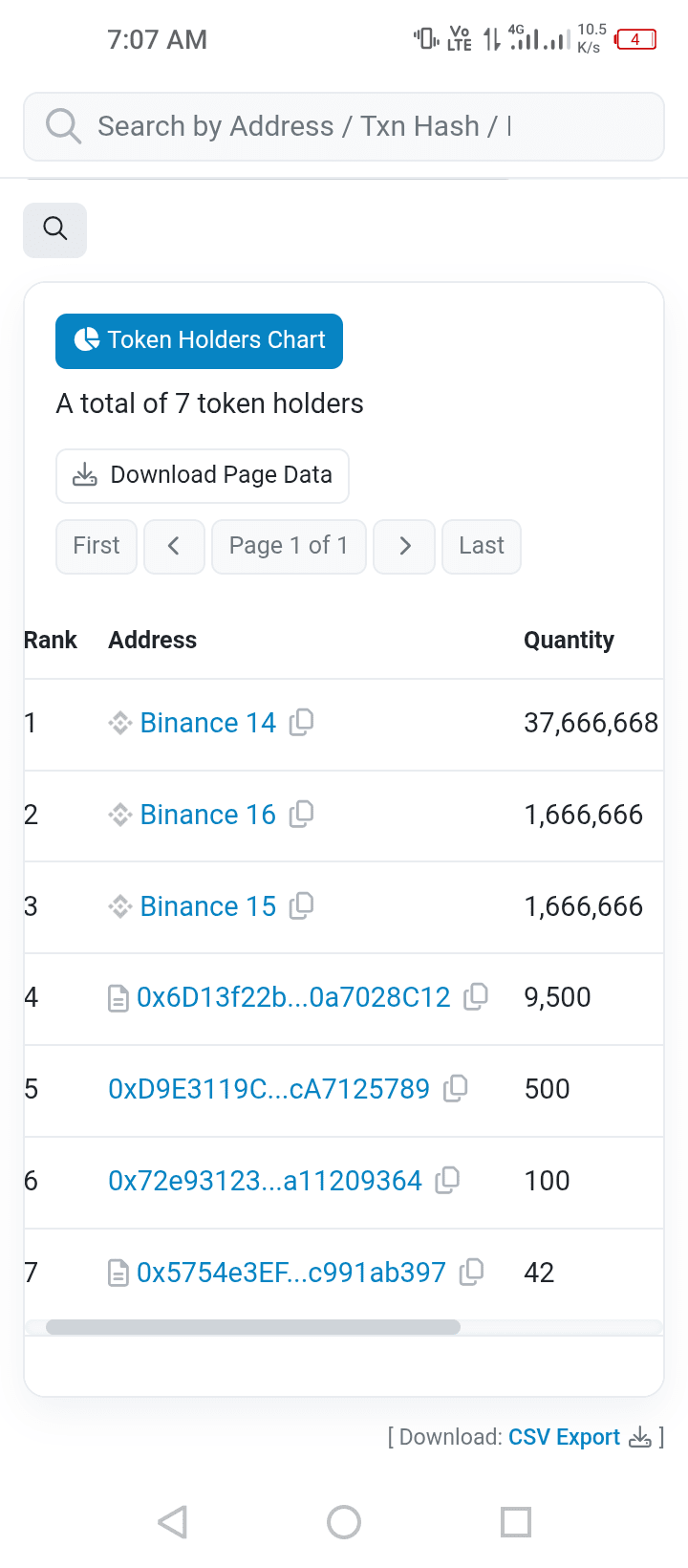Image resolution: width=688 pixels, height=1568 pixels.
Task: Jump to First page
Action: point(97,546)
